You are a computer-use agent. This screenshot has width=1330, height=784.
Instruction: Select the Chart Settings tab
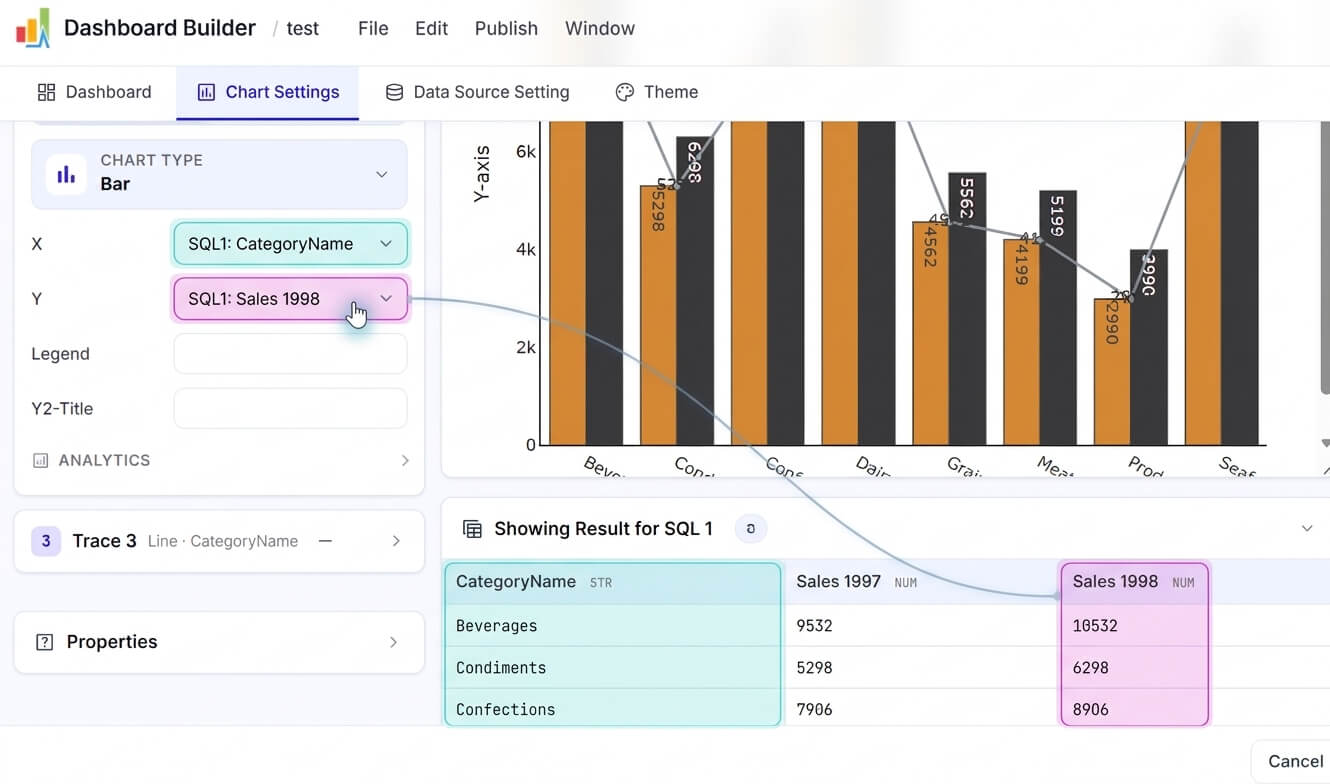[268, 92]
